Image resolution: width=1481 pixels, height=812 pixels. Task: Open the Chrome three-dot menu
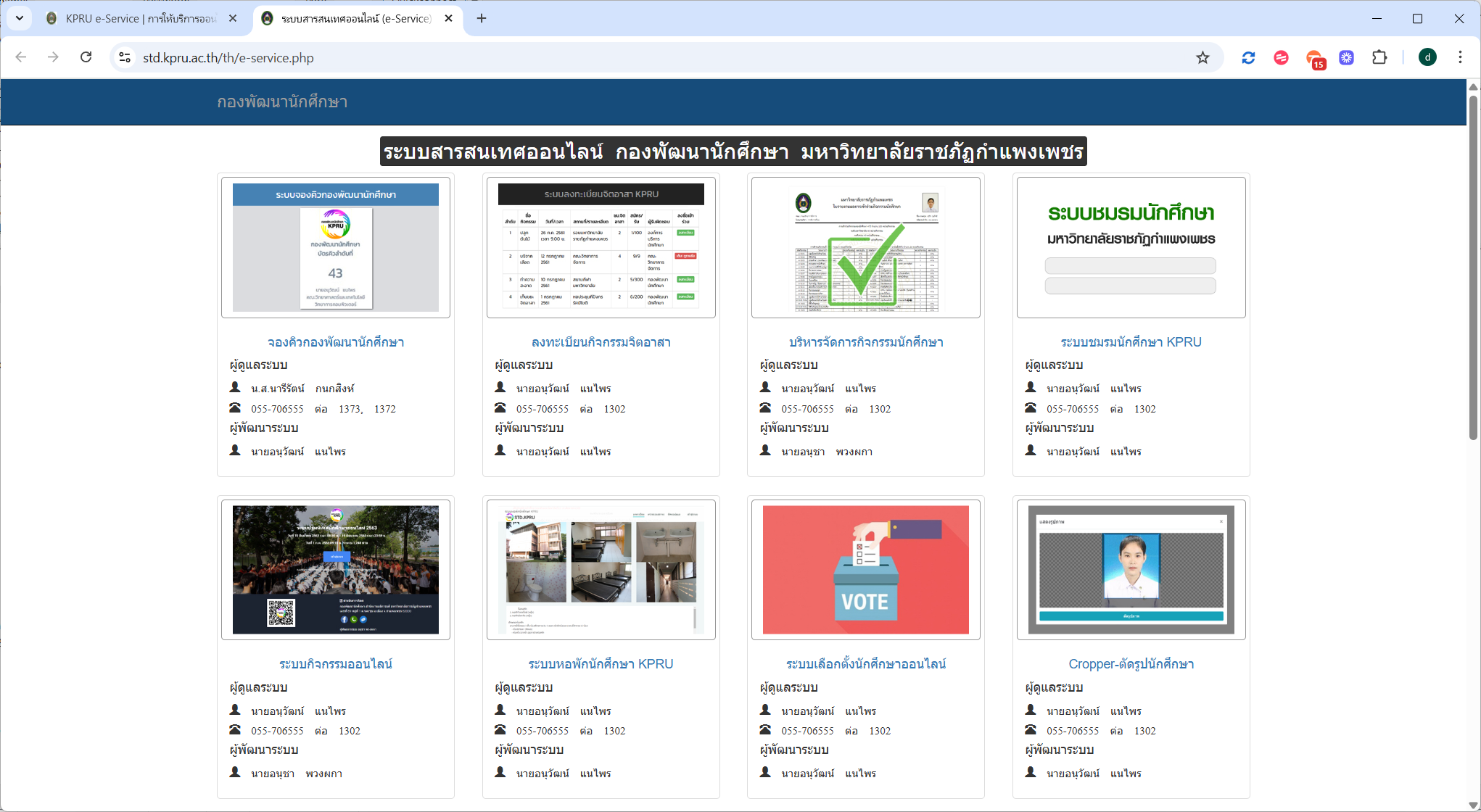tap(1461, 57)
